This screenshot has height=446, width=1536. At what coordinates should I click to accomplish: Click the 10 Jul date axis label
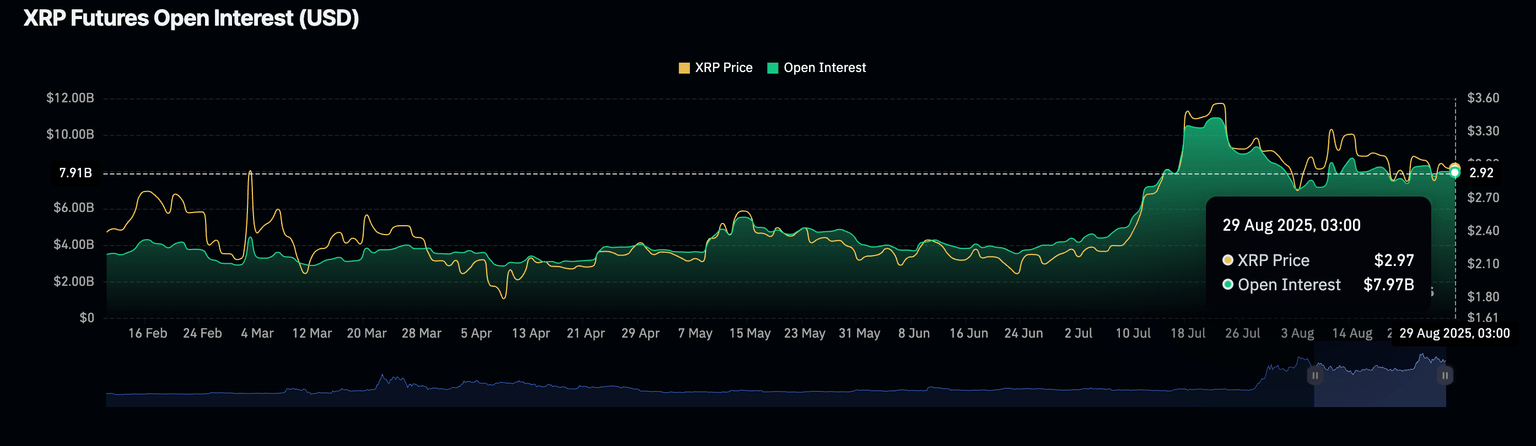click(x=1136, y=333)
